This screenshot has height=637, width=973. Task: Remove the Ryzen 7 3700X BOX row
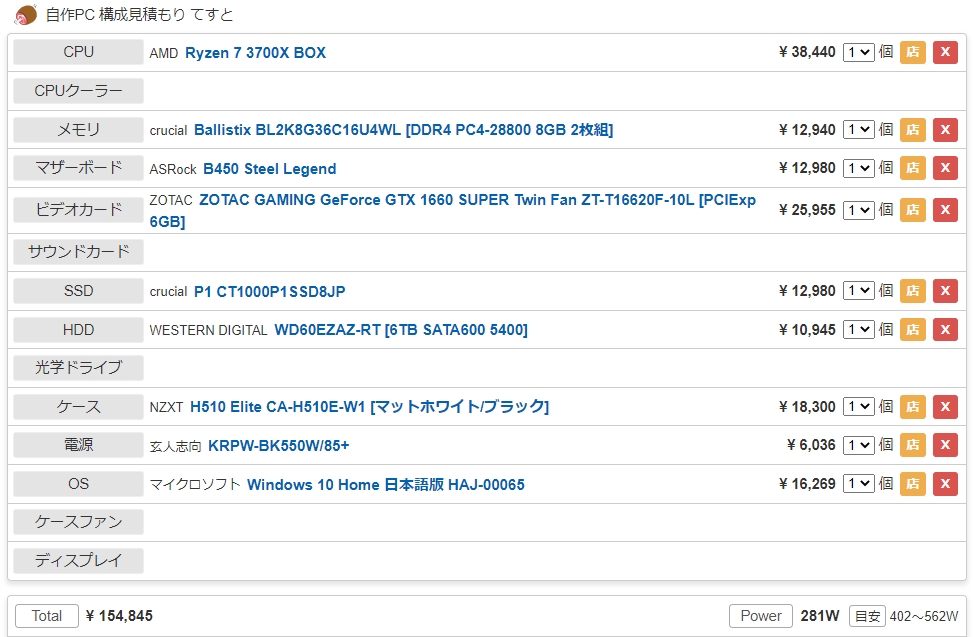pos(945,52)
